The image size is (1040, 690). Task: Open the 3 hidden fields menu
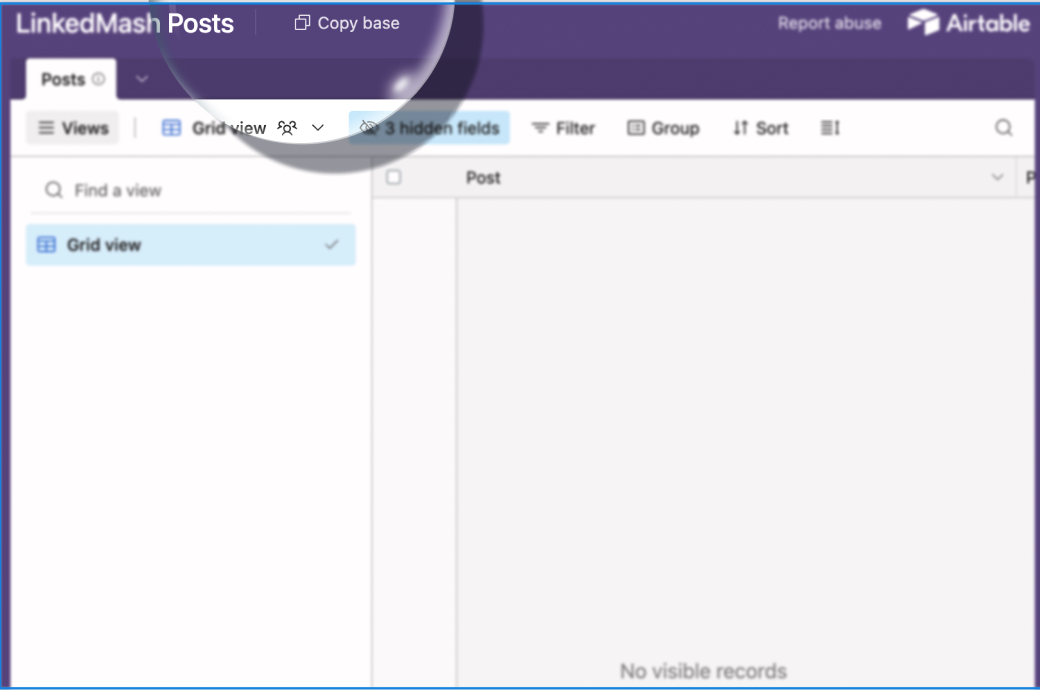(x=429, y=128)
